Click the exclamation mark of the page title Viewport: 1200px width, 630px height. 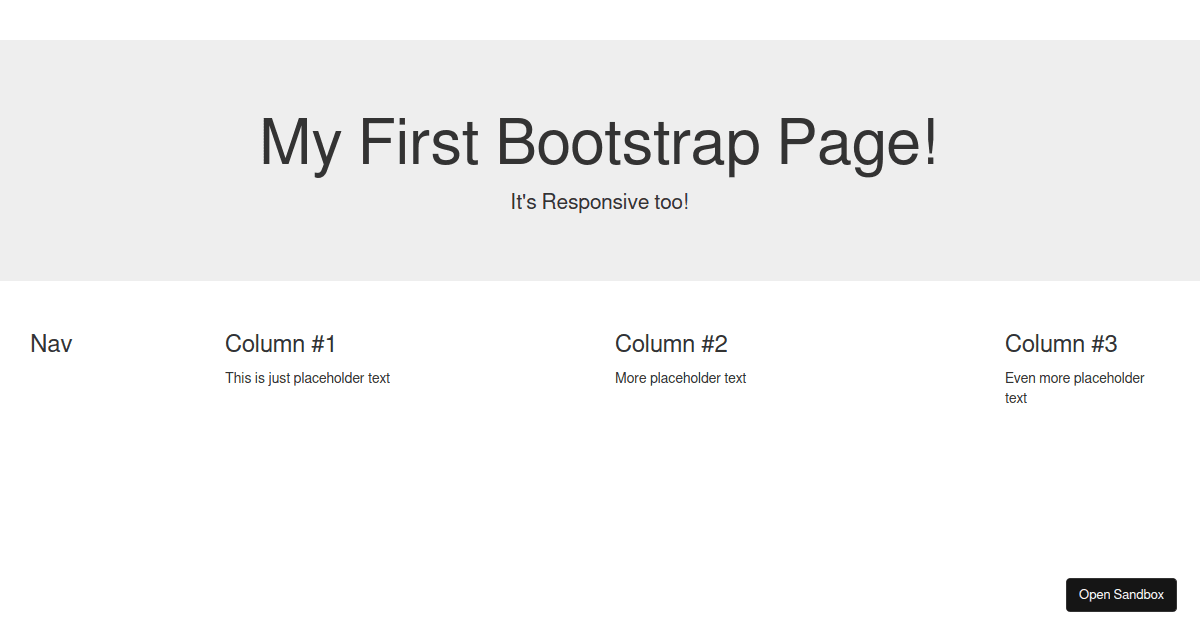930,143
